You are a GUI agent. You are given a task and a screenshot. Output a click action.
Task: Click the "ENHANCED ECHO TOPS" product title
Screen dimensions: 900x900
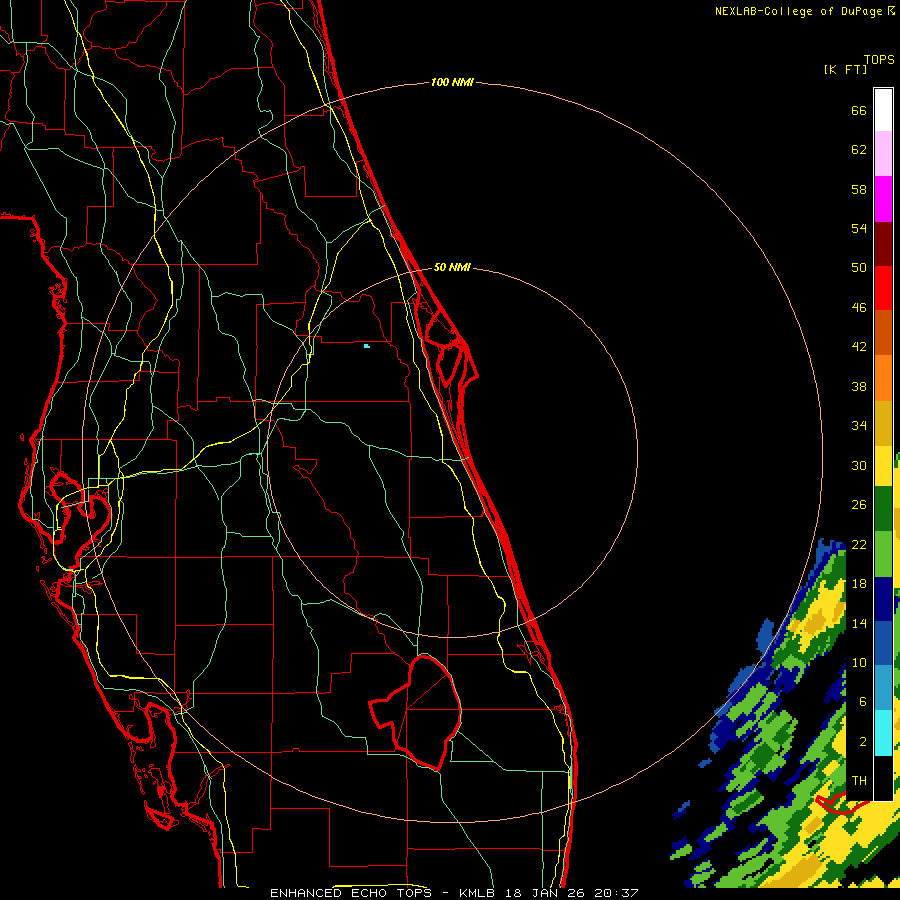tap(351, 893)
